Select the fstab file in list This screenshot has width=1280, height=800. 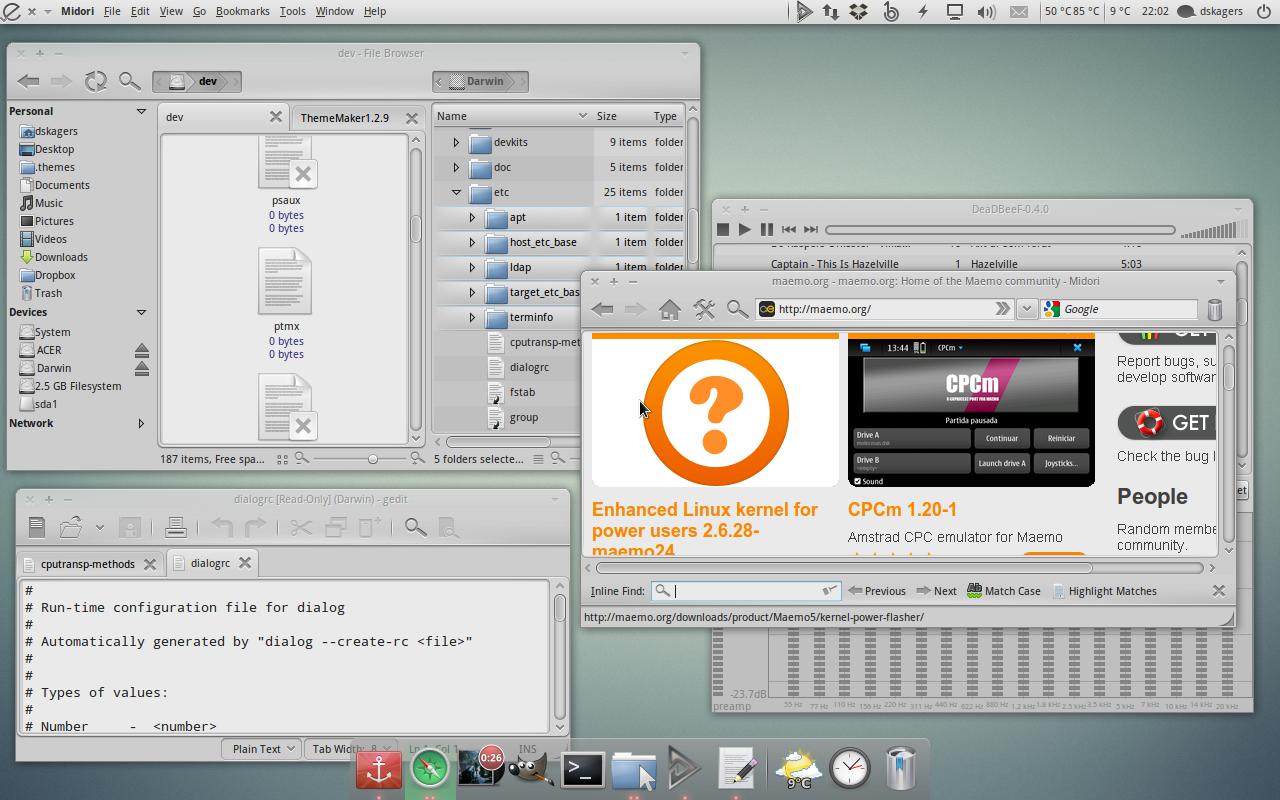click(x=522, y=392)
